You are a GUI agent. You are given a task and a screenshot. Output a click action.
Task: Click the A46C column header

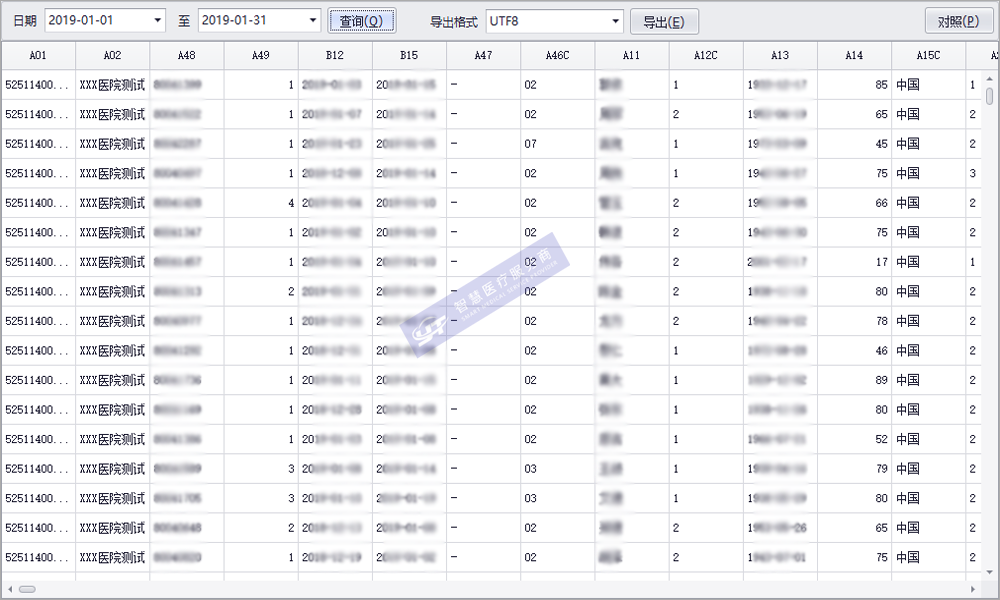557,56
